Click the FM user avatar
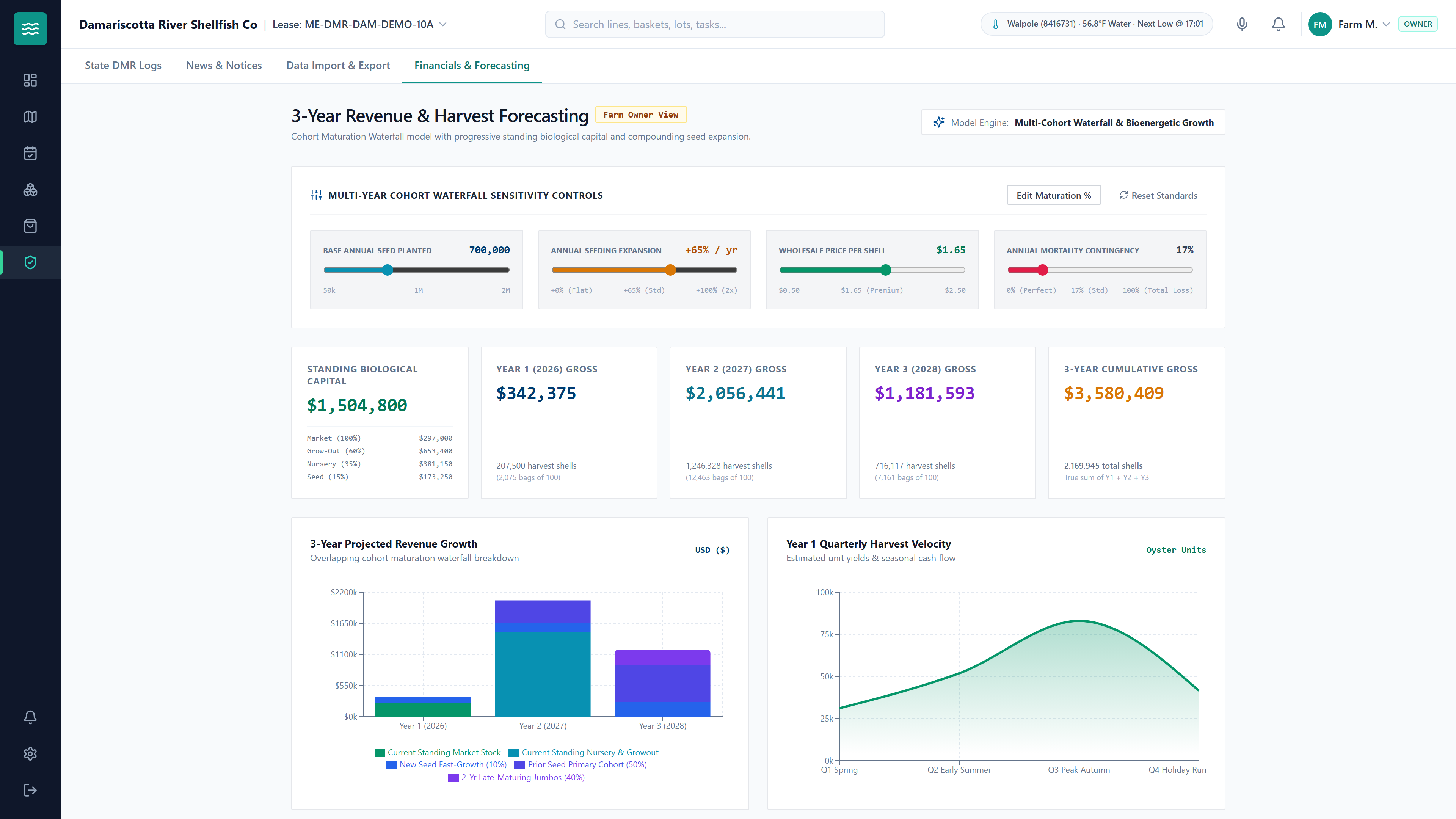Viewport: 1456px width, 819px height. 1320,24
